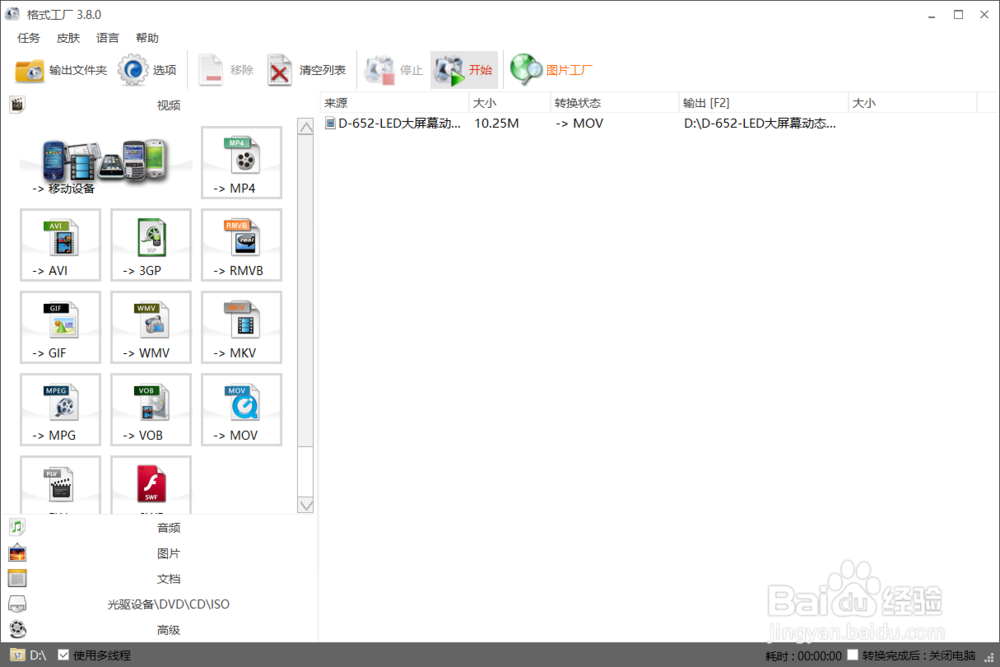
Task: Start conversion with the 开始 button
Action: [x=464, y=70]
